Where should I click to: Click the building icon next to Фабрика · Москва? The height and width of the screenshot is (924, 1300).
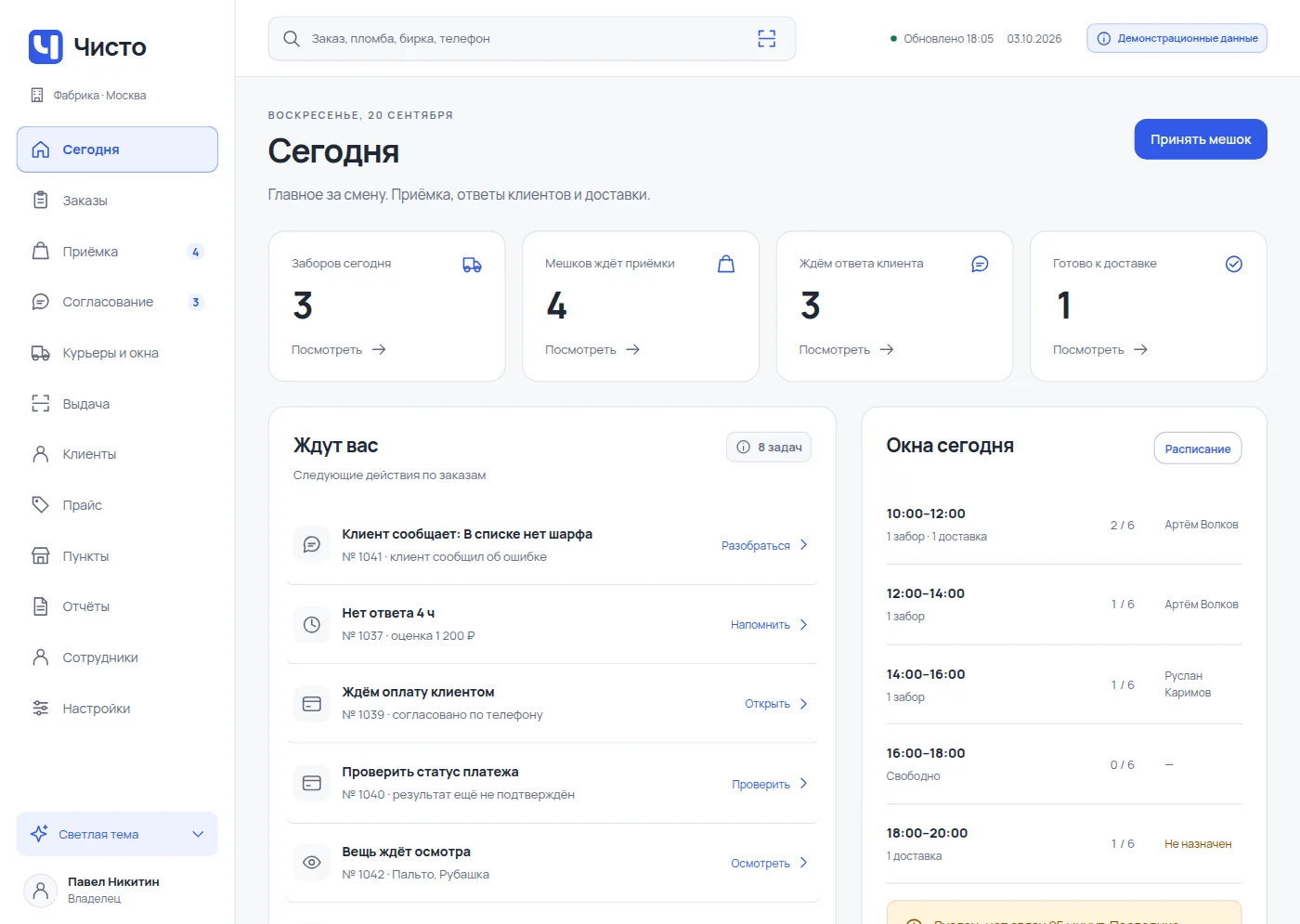[x=37, y=95]
